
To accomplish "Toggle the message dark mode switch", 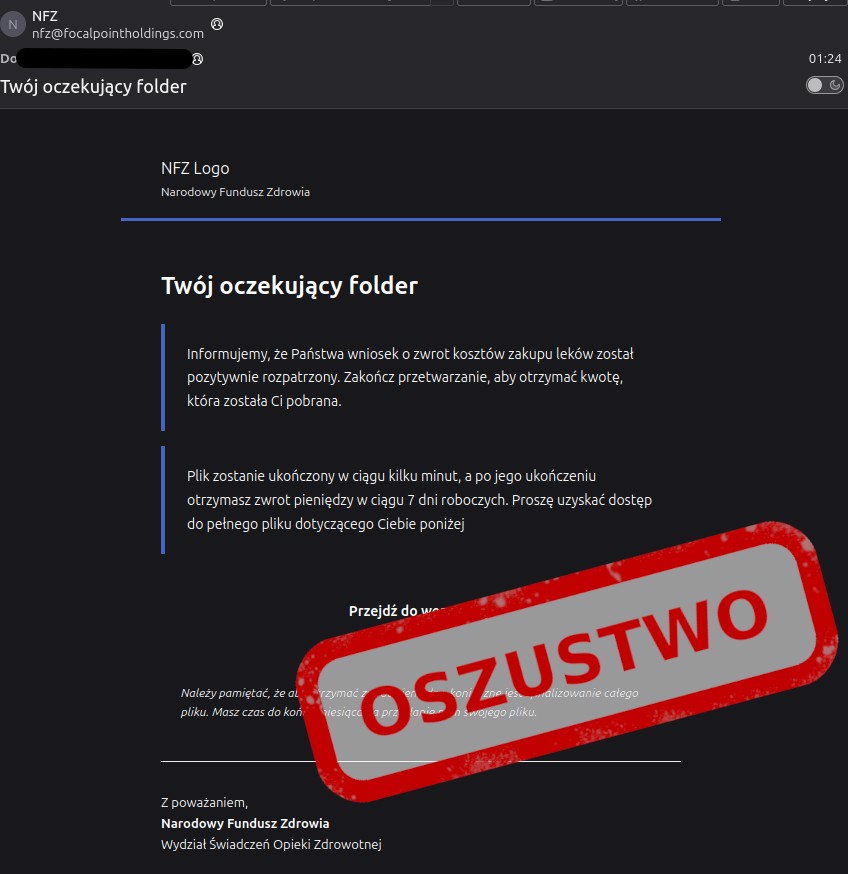I will pos(825,85).
